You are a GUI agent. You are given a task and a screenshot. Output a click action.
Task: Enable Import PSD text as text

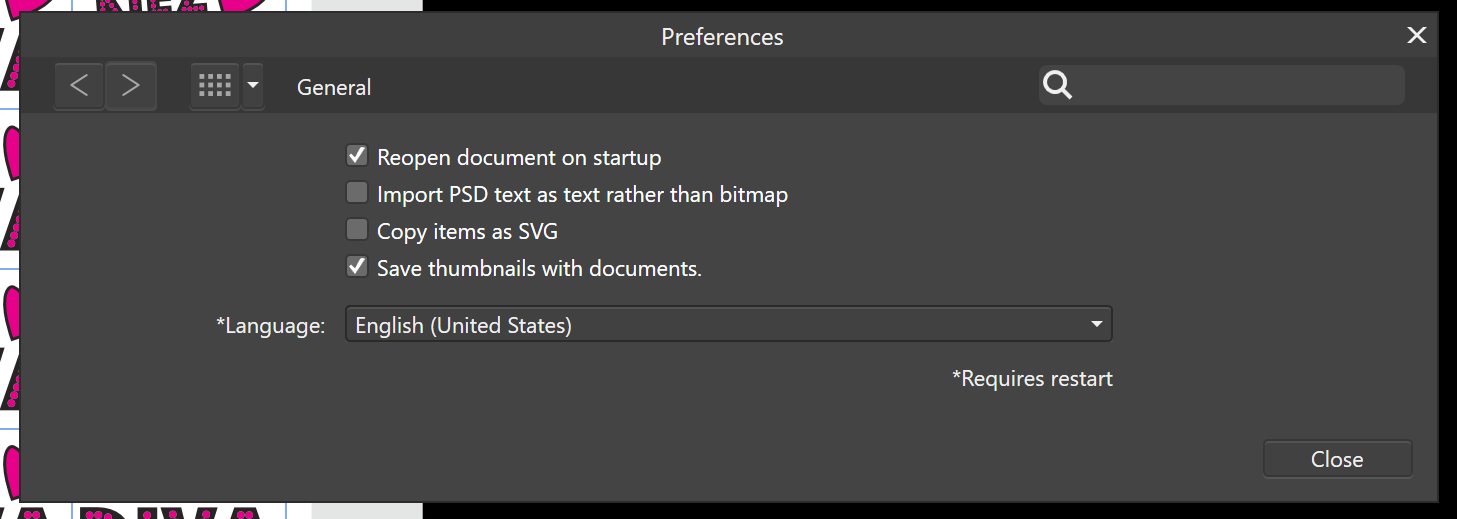click(x=357, y=192)
